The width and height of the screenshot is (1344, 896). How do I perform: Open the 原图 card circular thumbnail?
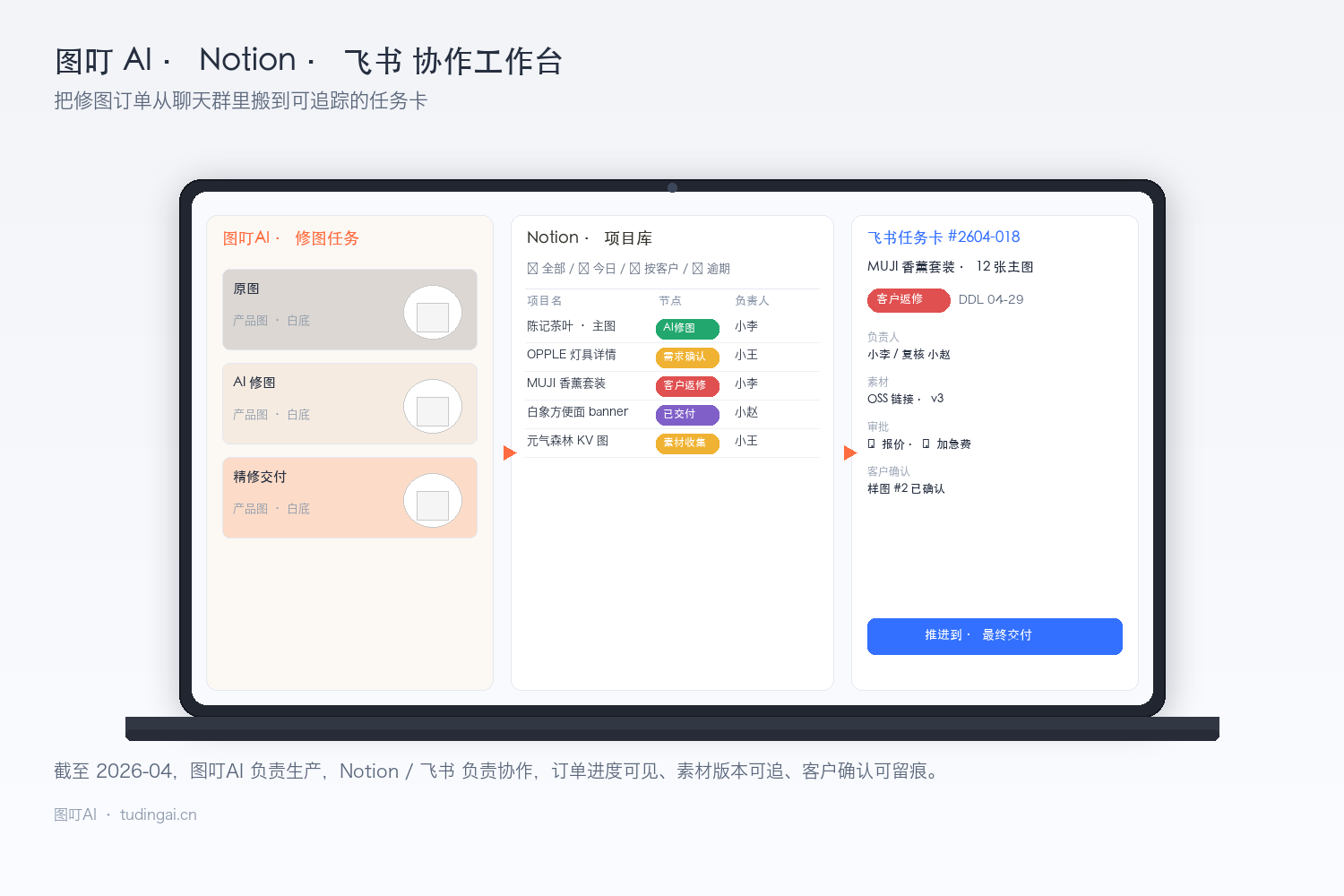click(x=433, y=314)
